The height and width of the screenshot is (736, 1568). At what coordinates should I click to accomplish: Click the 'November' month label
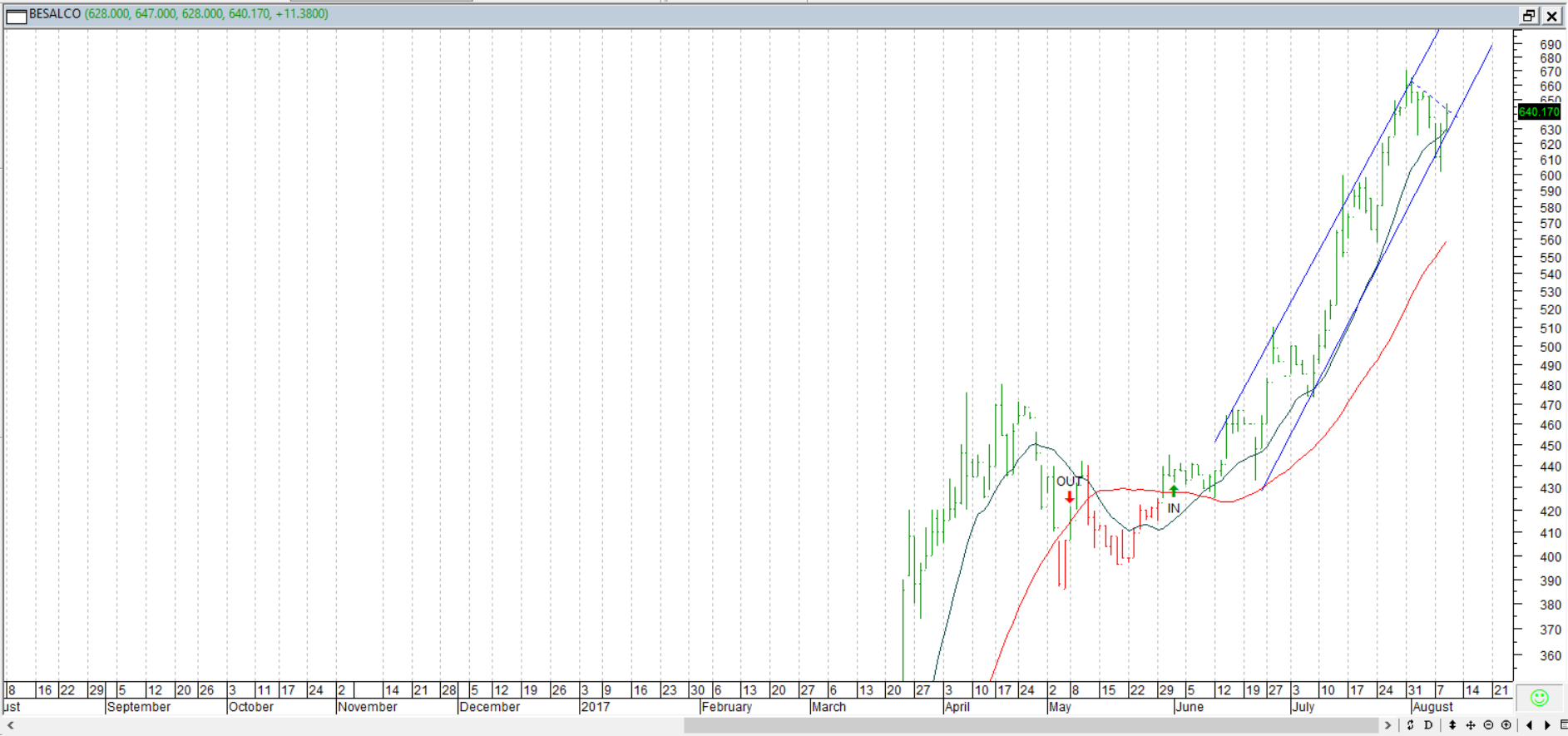point(368,707)
